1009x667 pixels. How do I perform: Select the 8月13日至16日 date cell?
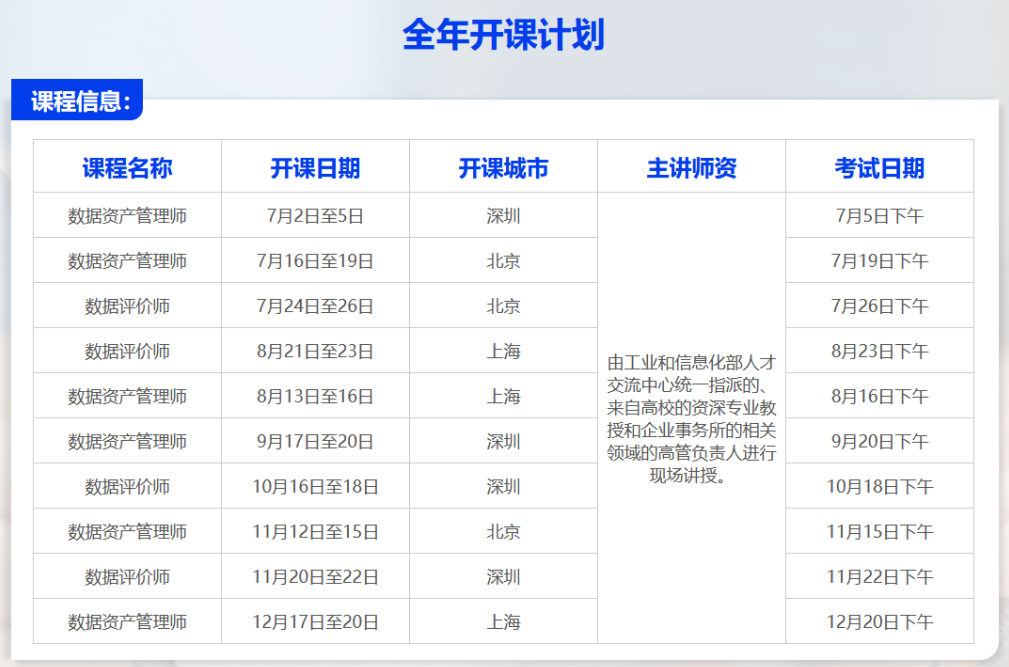pyautogui.click(x=315, y=396)
